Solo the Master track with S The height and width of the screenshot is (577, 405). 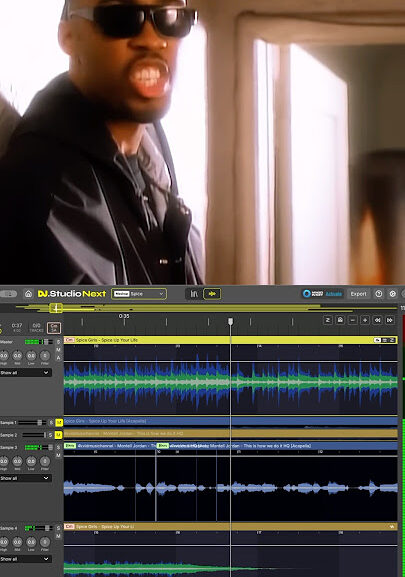coord(58,342)
